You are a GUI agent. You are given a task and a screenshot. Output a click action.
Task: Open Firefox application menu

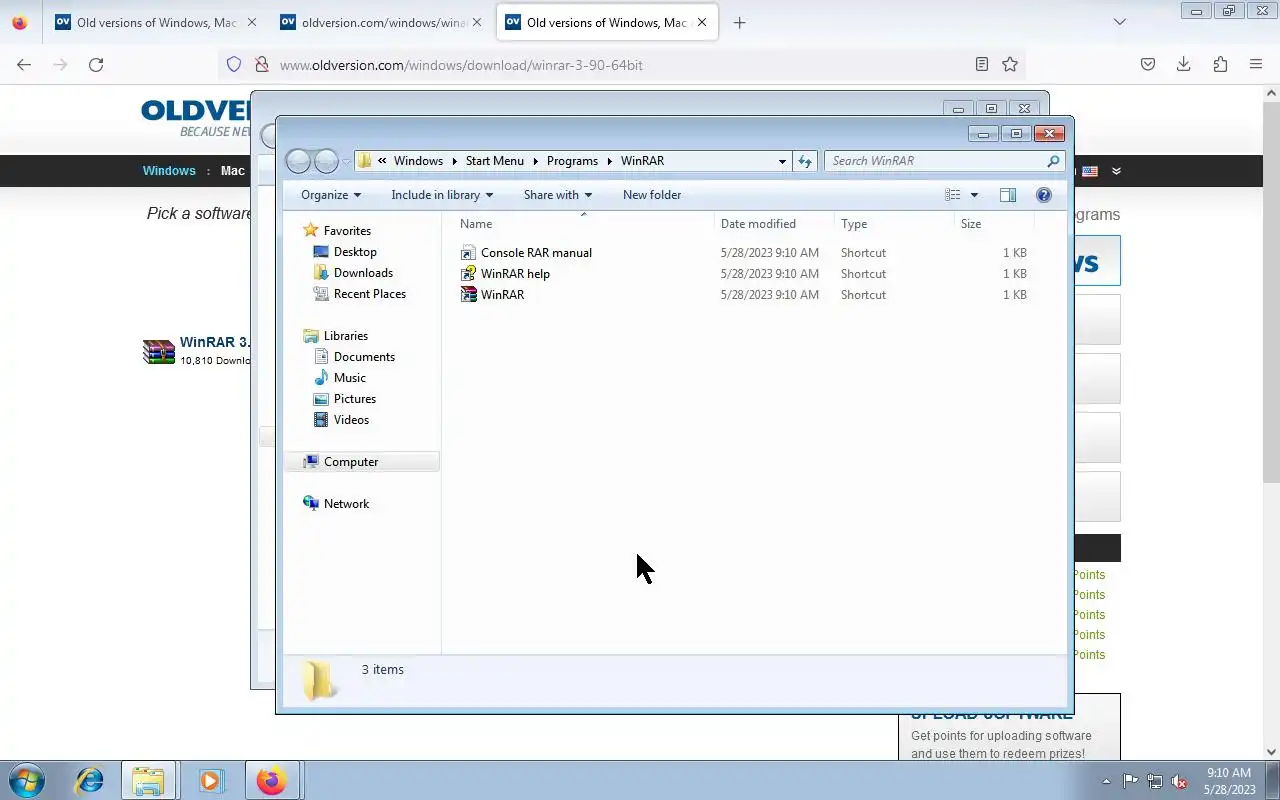pos(1256,64)
